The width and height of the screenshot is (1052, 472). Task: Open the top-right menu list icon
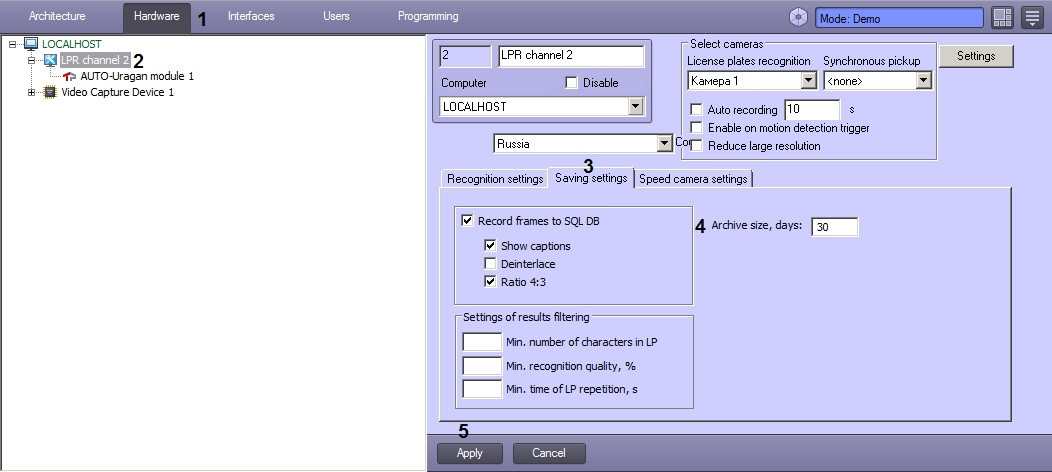(1032, 17)
